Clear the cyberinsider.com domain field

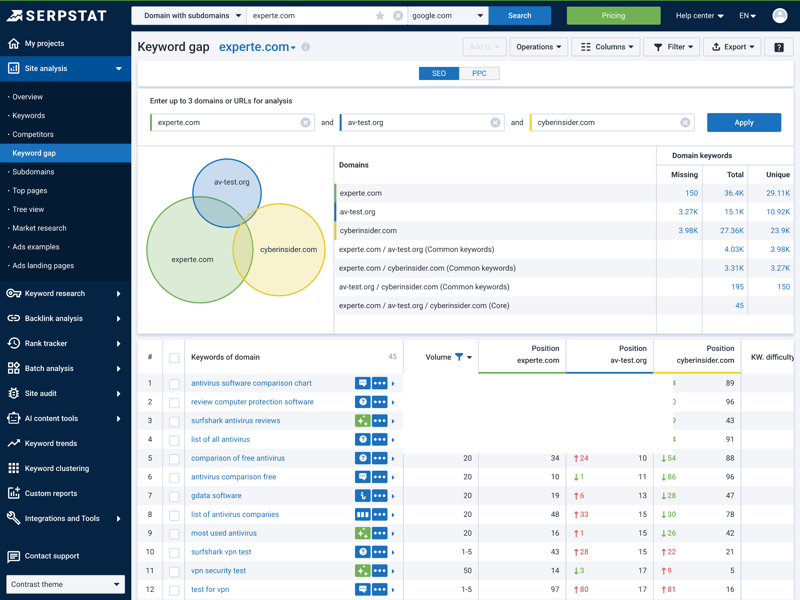click(685, 123)
